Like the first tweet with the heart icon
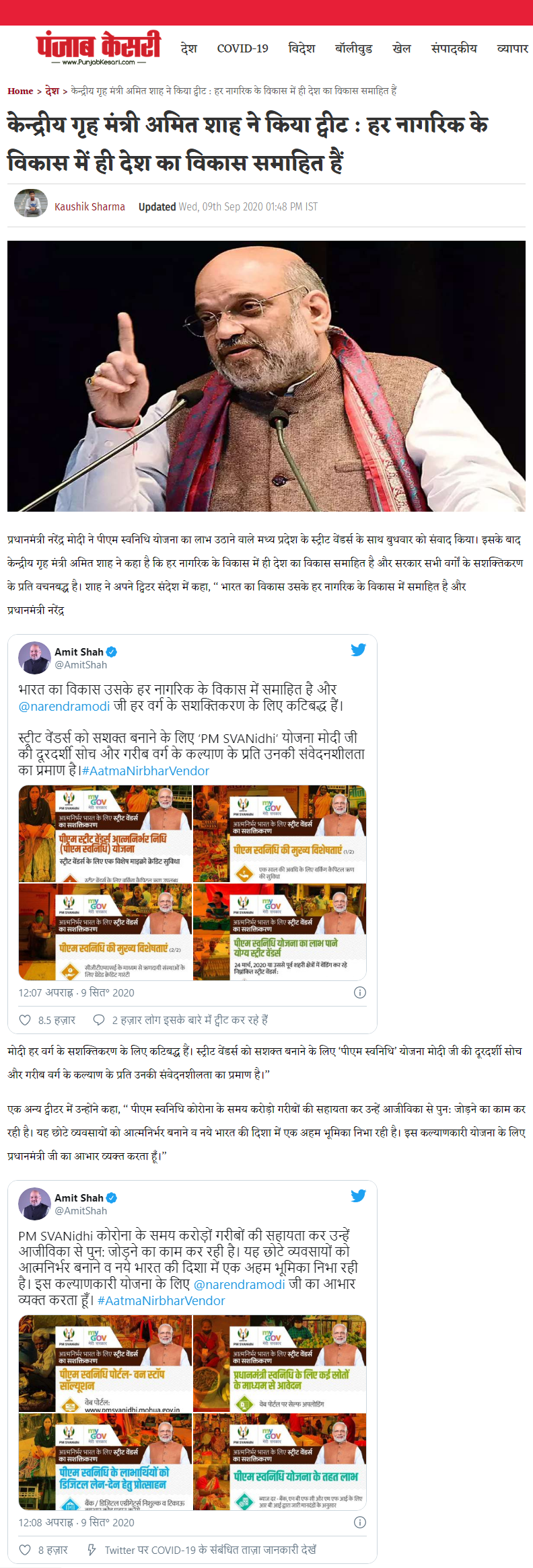The width and height of the screenshot is (533, 1568). (25, 1020)
